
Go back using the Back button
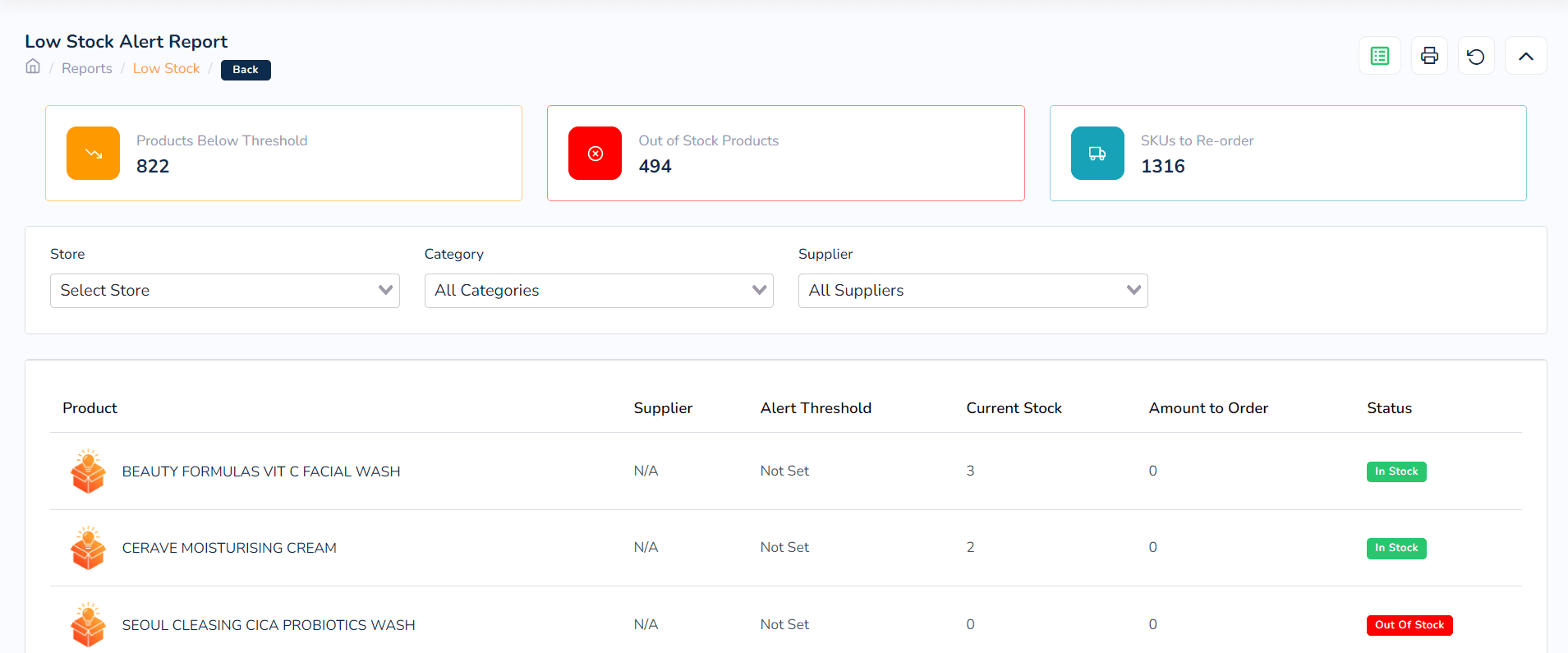(246, 70)
